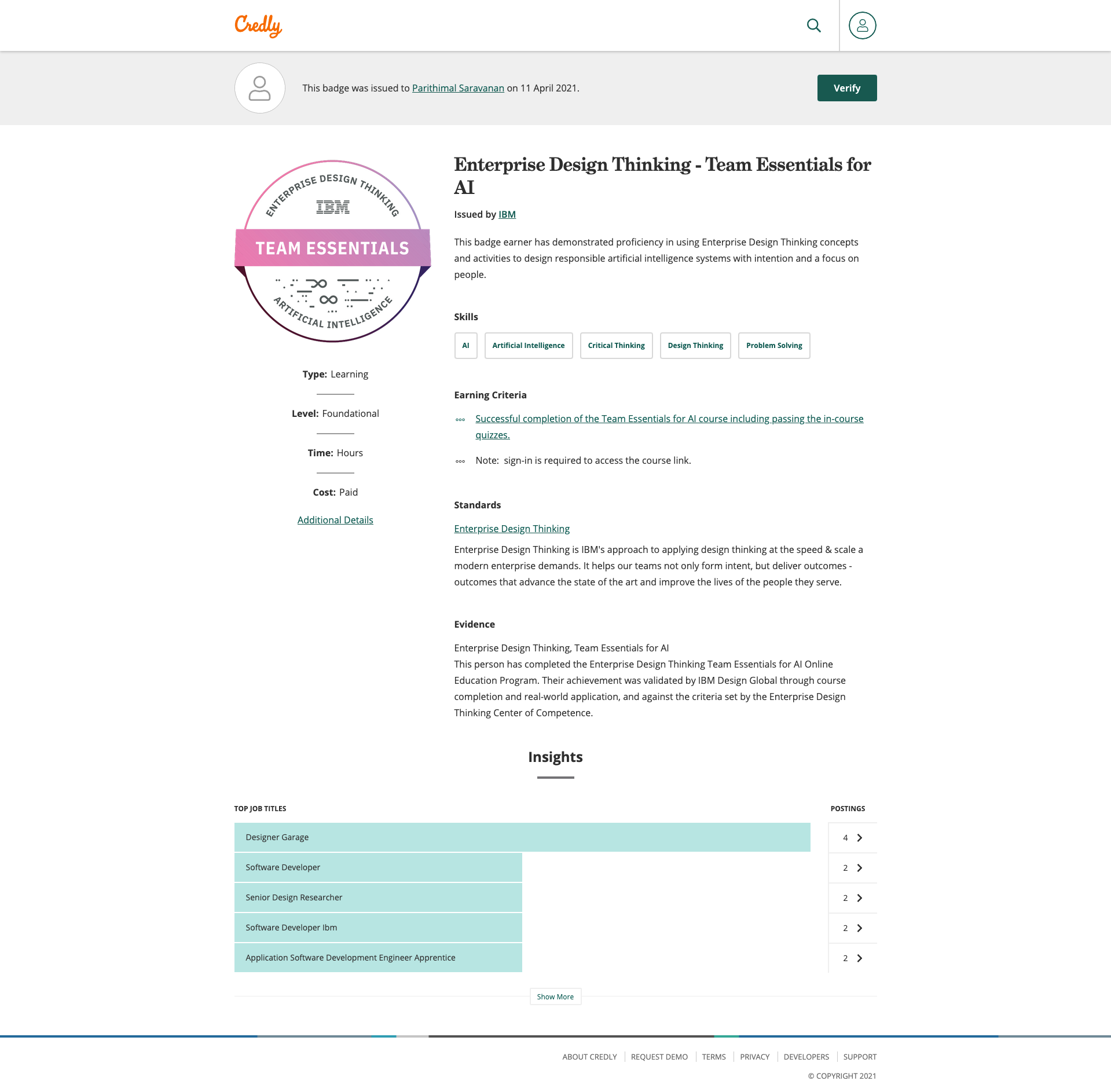Viewport: 1111px width, 1092px height.
Task: Open the user profile icon top right
Action: tap(861, 25)
